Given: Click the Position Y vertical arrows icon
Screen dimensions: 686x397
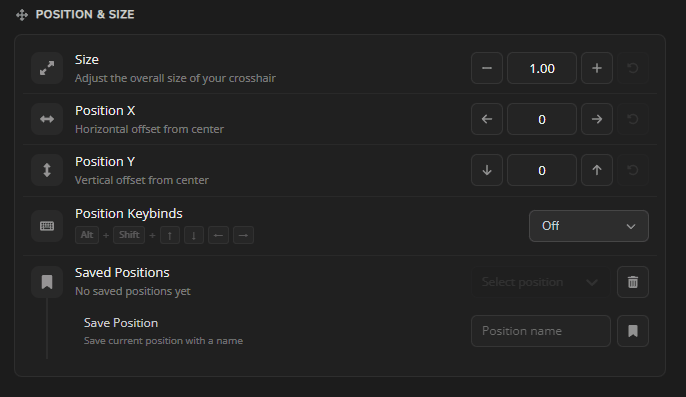Looking at the screenshot, I should 47,170.
